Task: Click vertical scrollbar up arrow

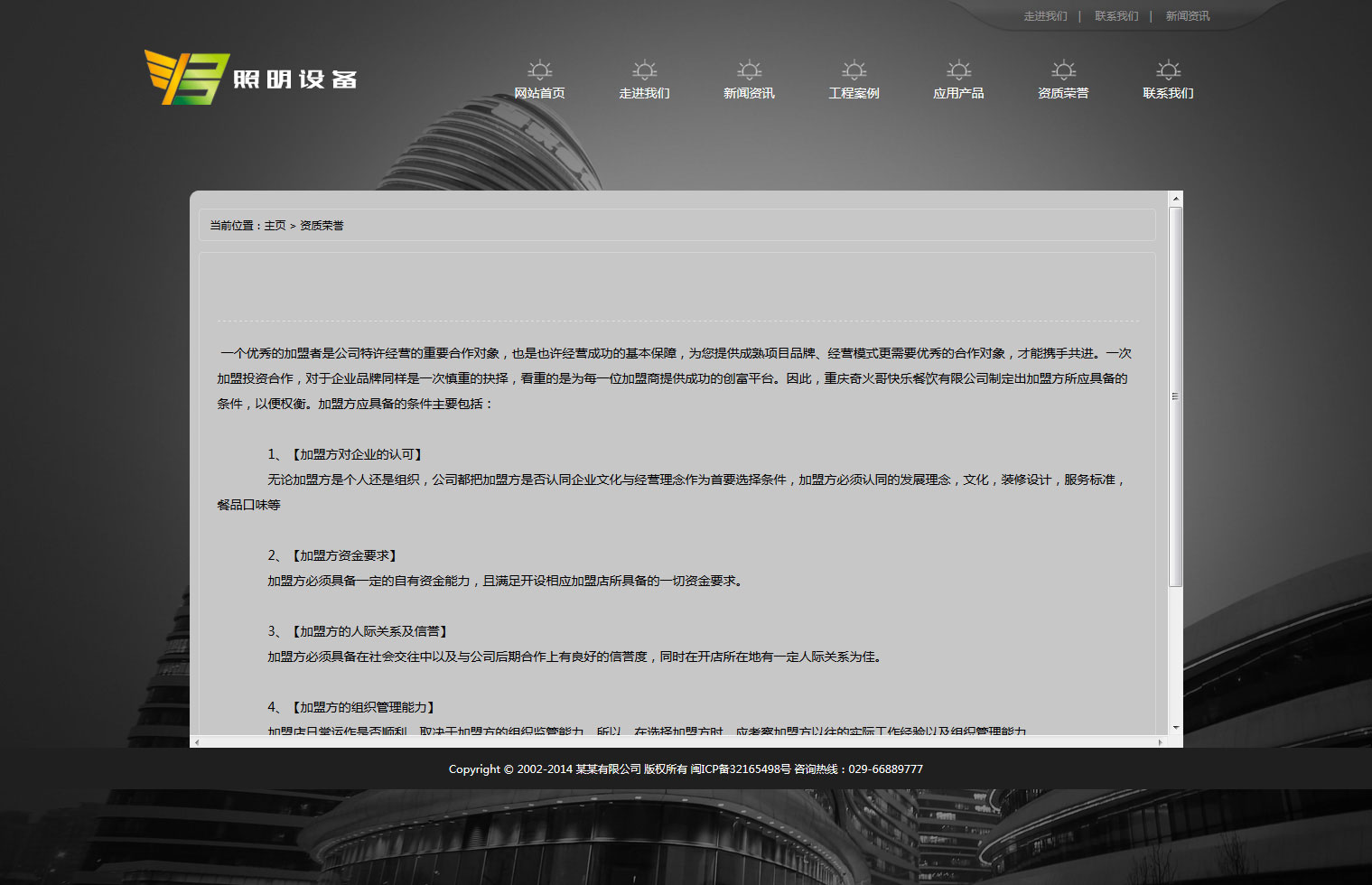Action: tap(1175, 199)
